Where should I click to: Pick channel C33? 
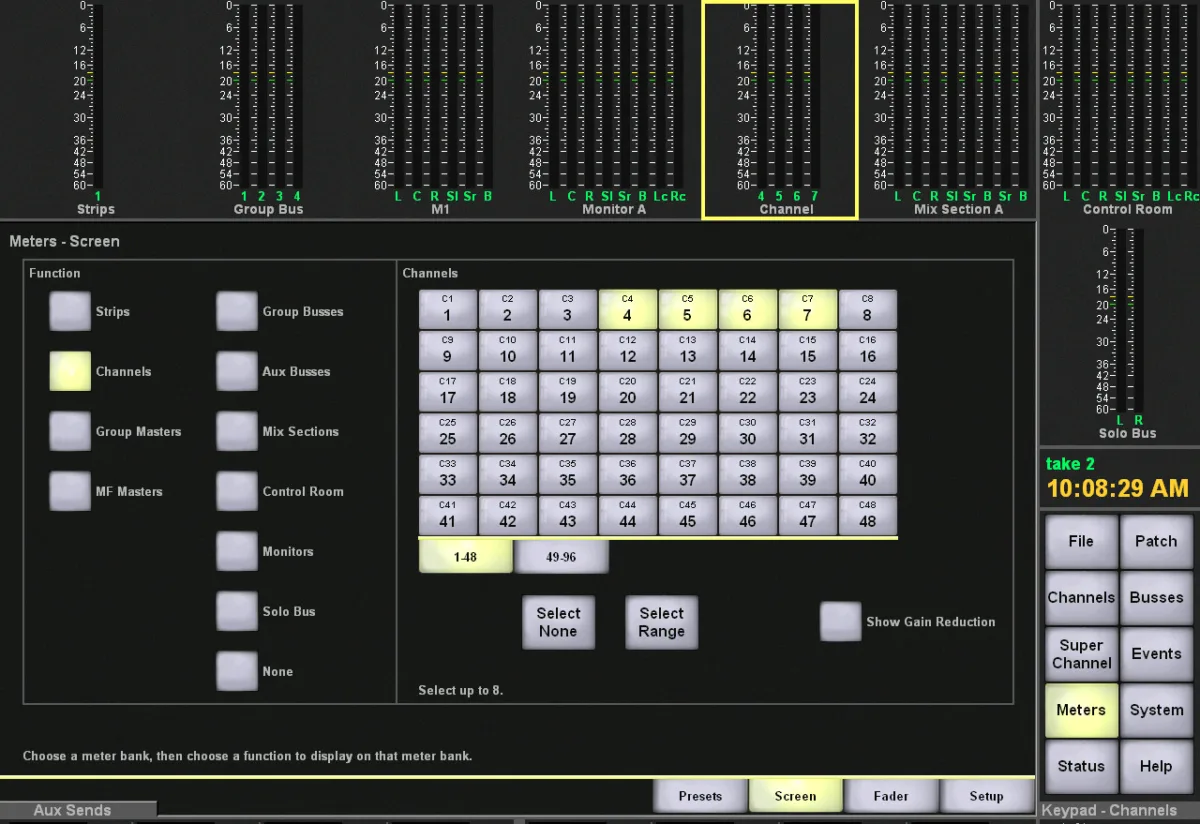click(448, 474)
